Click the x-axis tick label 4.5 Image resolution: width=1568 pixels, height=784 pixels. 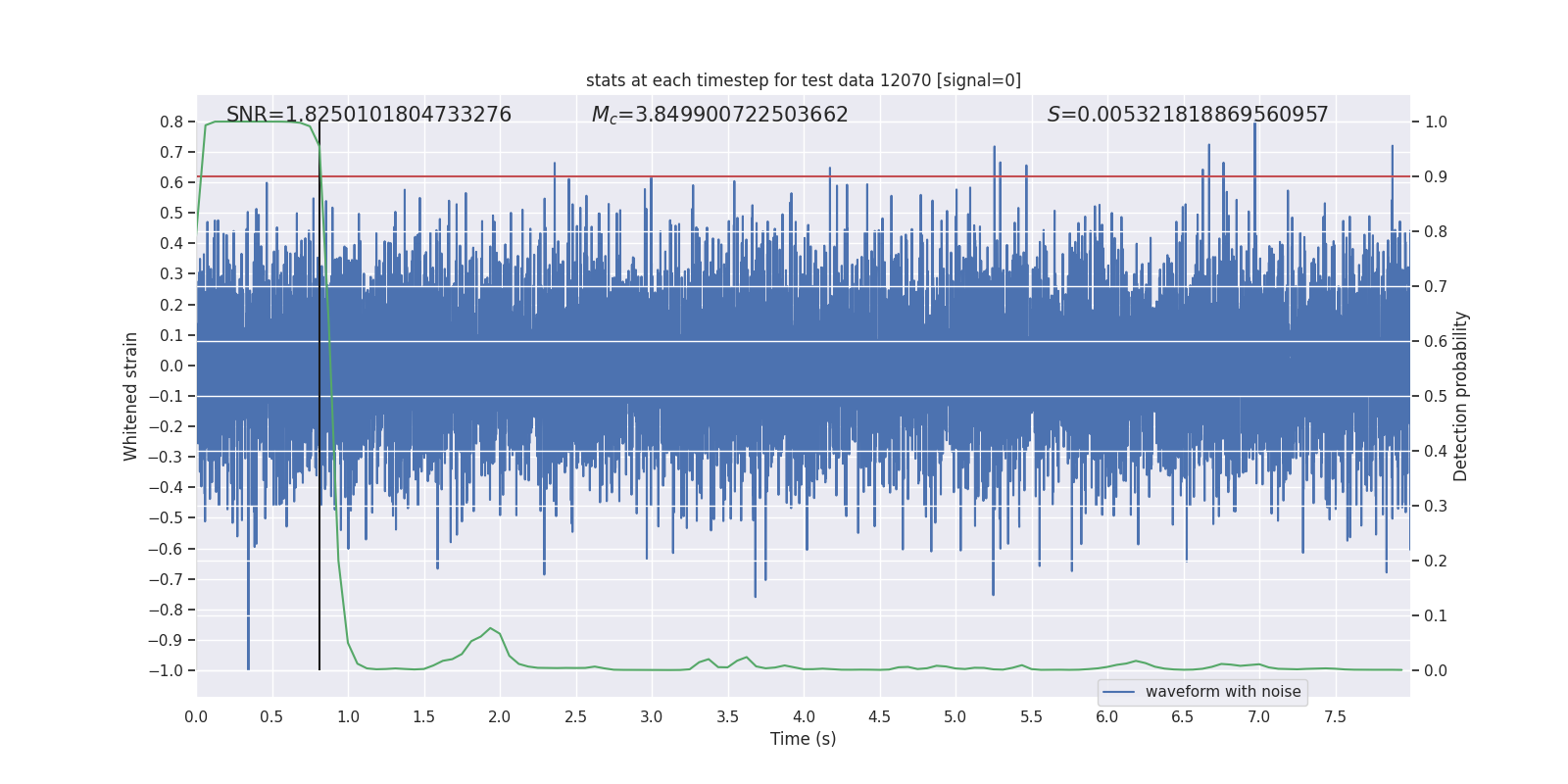[x=879, y=716]
